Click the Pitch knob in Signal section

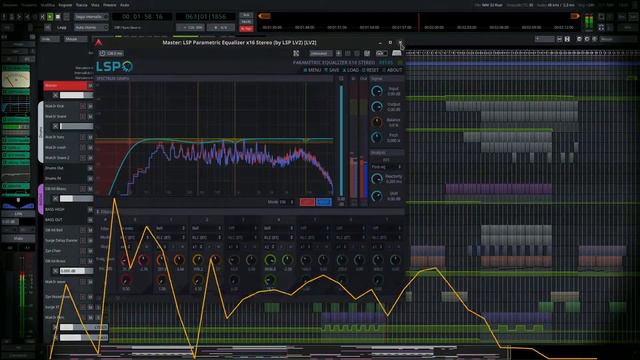click(x=376, y=137)
